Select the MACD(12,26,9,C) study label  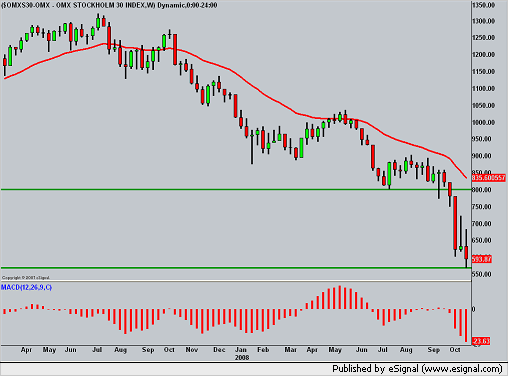pyautogui.click(x=26, y=287)
